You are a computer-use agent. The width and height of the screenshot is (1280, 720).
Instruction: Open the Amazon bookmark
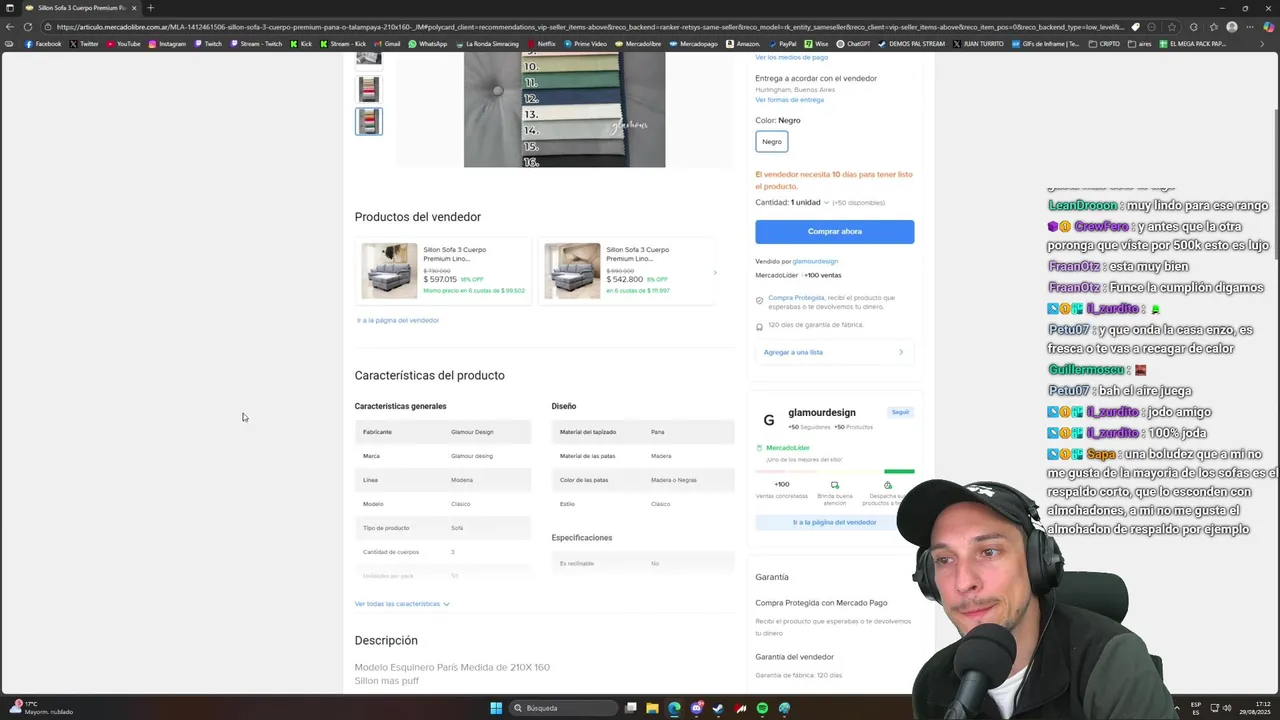coord(743,44)
